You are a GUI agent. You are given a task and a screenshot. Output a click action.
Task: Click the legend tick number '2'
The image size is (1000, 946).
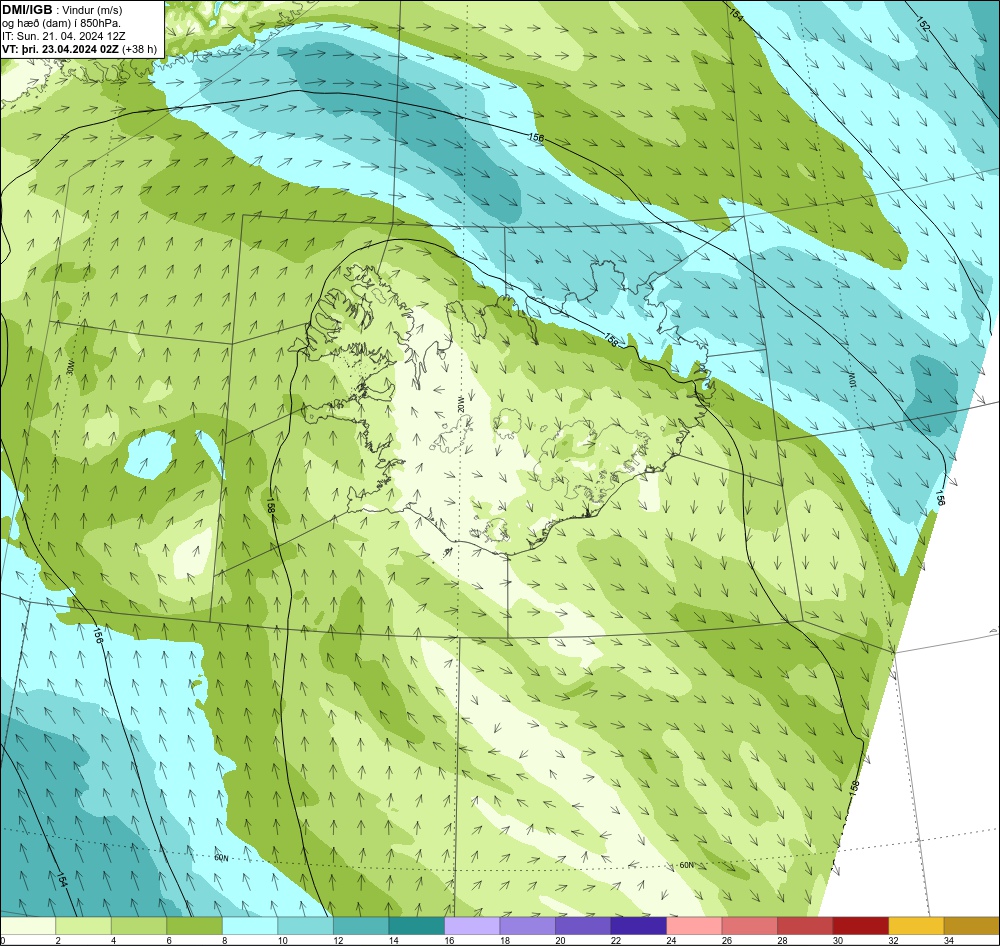(x=59, y=940)
